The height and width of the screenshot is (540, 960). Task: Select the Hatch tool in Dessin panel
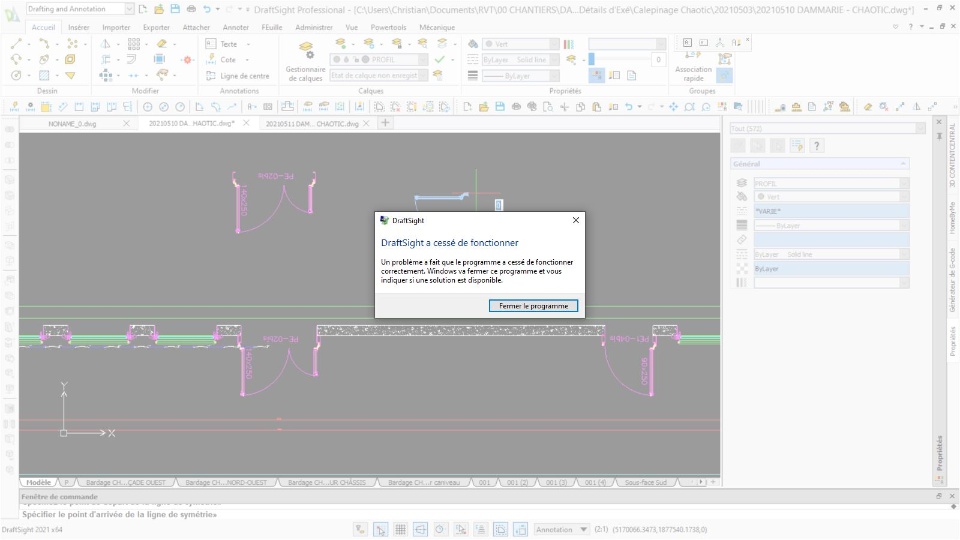click(x=44, y=75)
